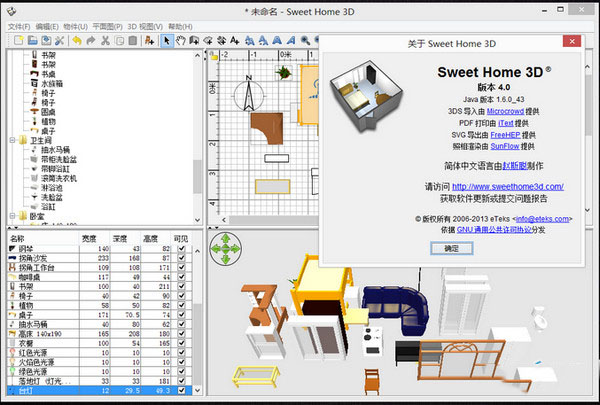Open the SunFlow link
600x405 pixels.
(505, 146)
